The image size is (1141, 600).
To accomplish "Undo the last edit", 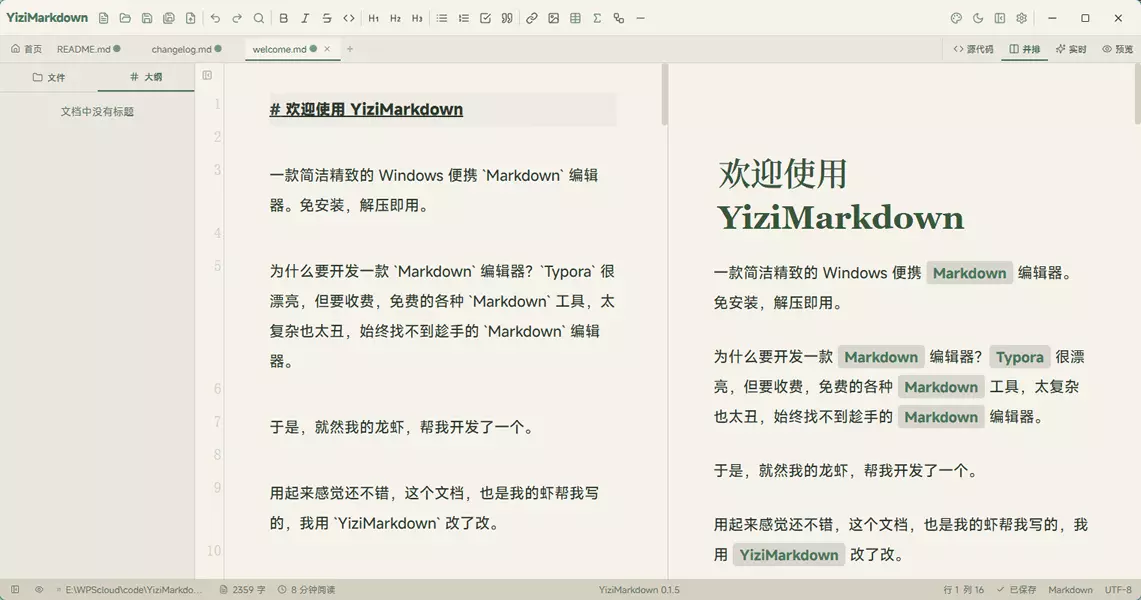I will (215, 18).
